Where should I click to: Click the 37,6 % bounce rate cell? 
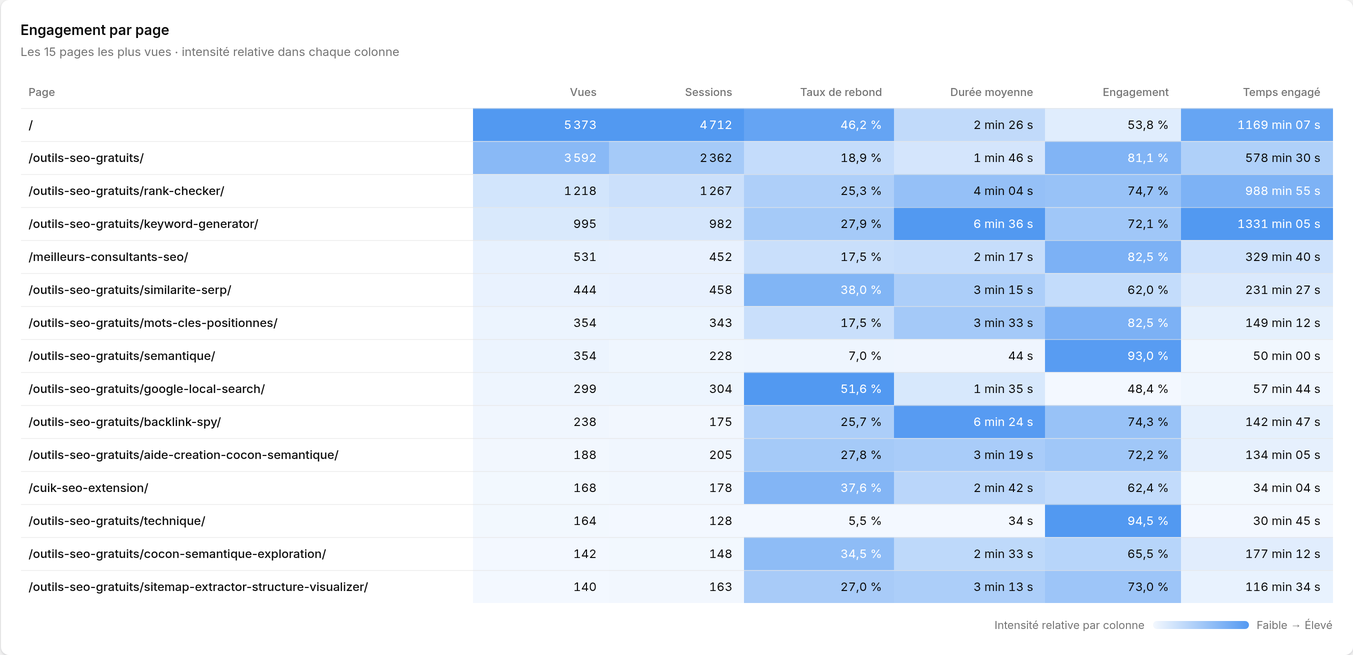coord(819,488)
